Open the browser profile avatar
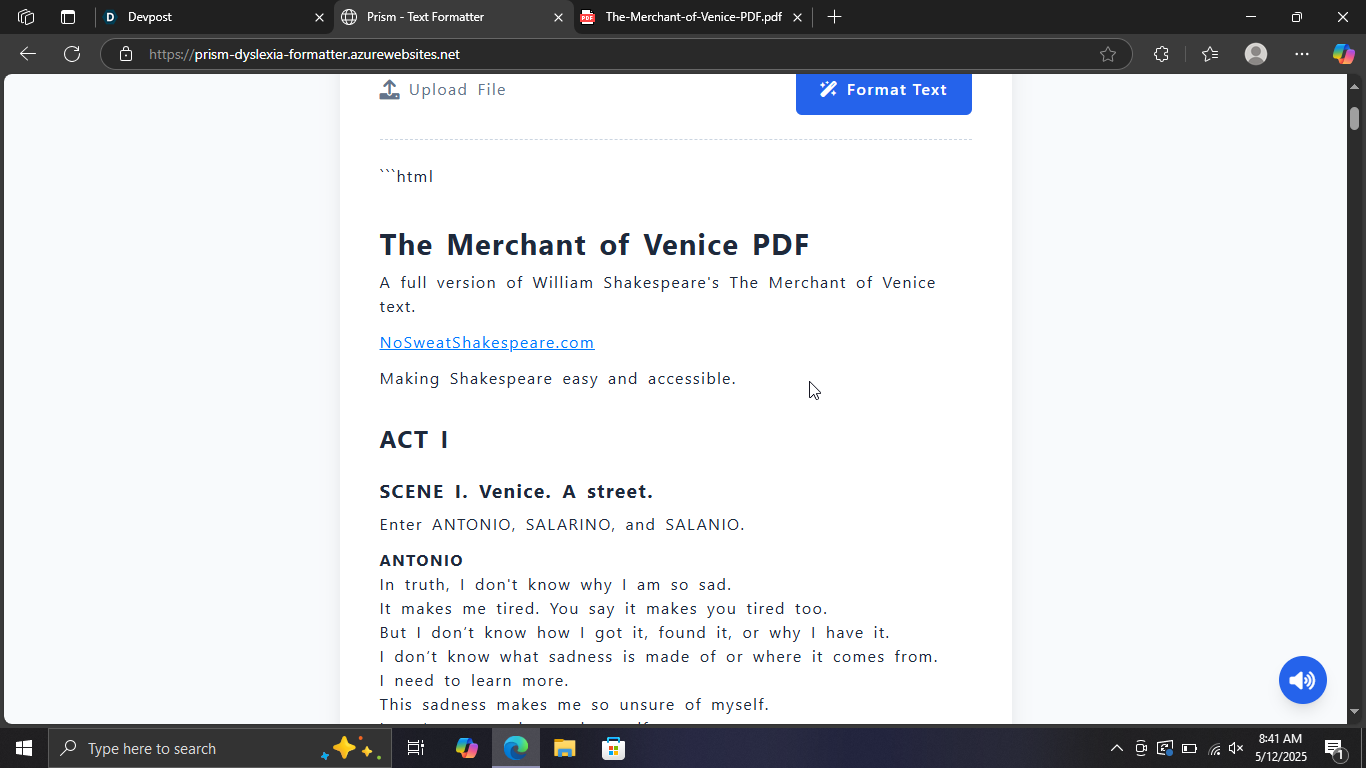Screen dimensions: 1366x768 pos(1256,54)
